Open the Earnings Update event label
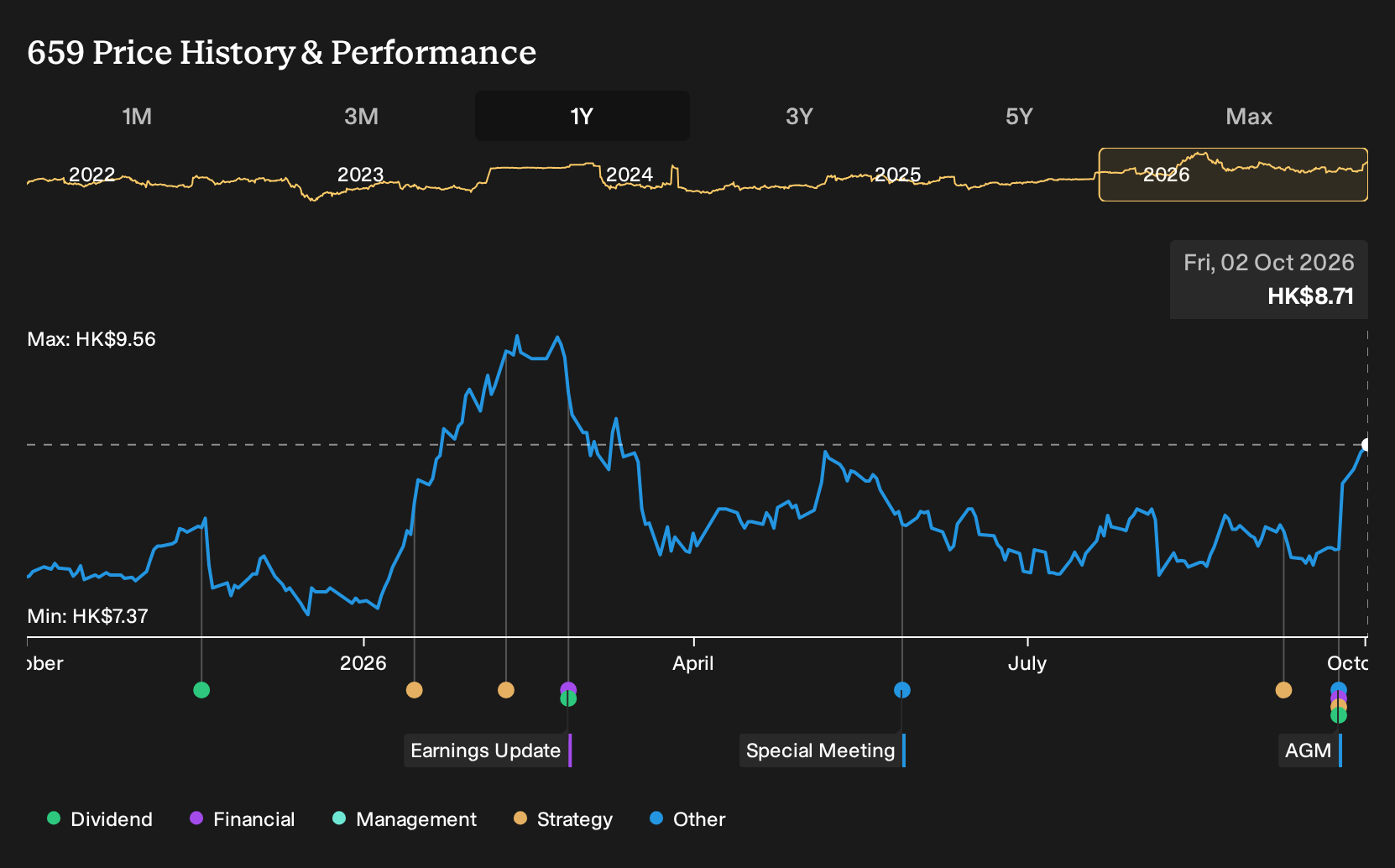 pos(488,750)
